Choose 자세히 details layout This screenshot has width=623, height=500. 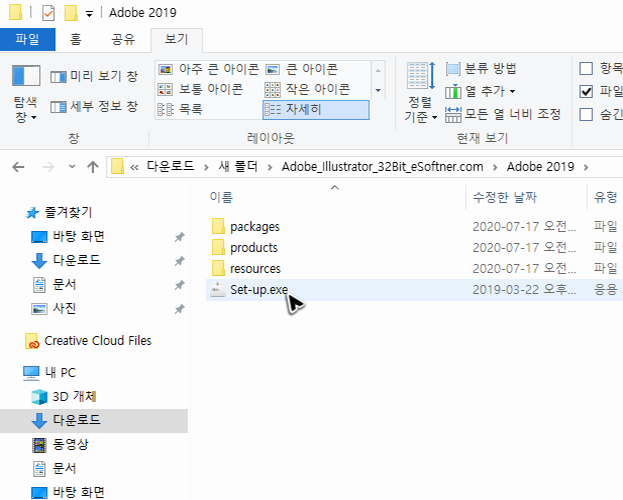[316, 109]
